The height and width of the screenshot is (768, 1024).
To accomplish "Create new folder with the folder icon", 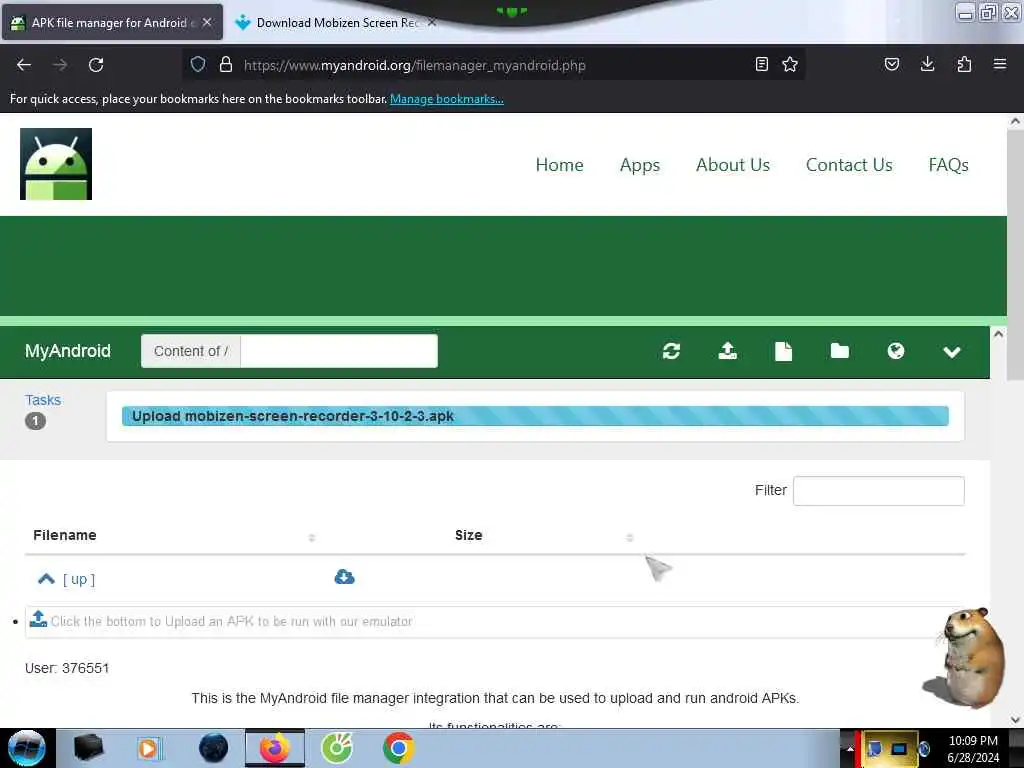I will [x=839, y=351].
